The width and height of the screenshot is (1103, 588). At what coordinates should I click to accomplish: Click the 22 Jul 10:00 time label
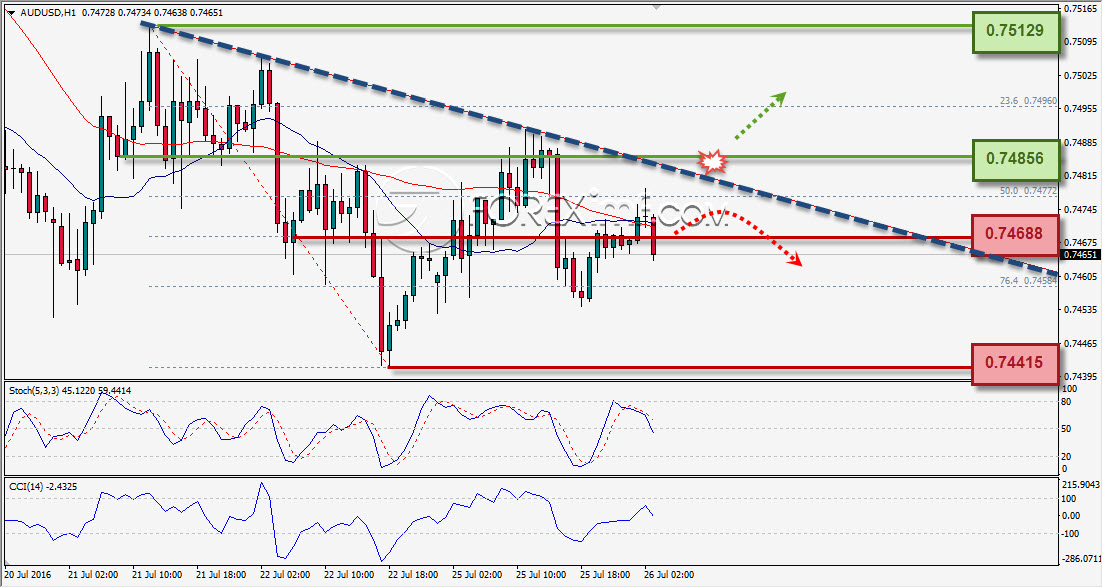click(349, 575)
